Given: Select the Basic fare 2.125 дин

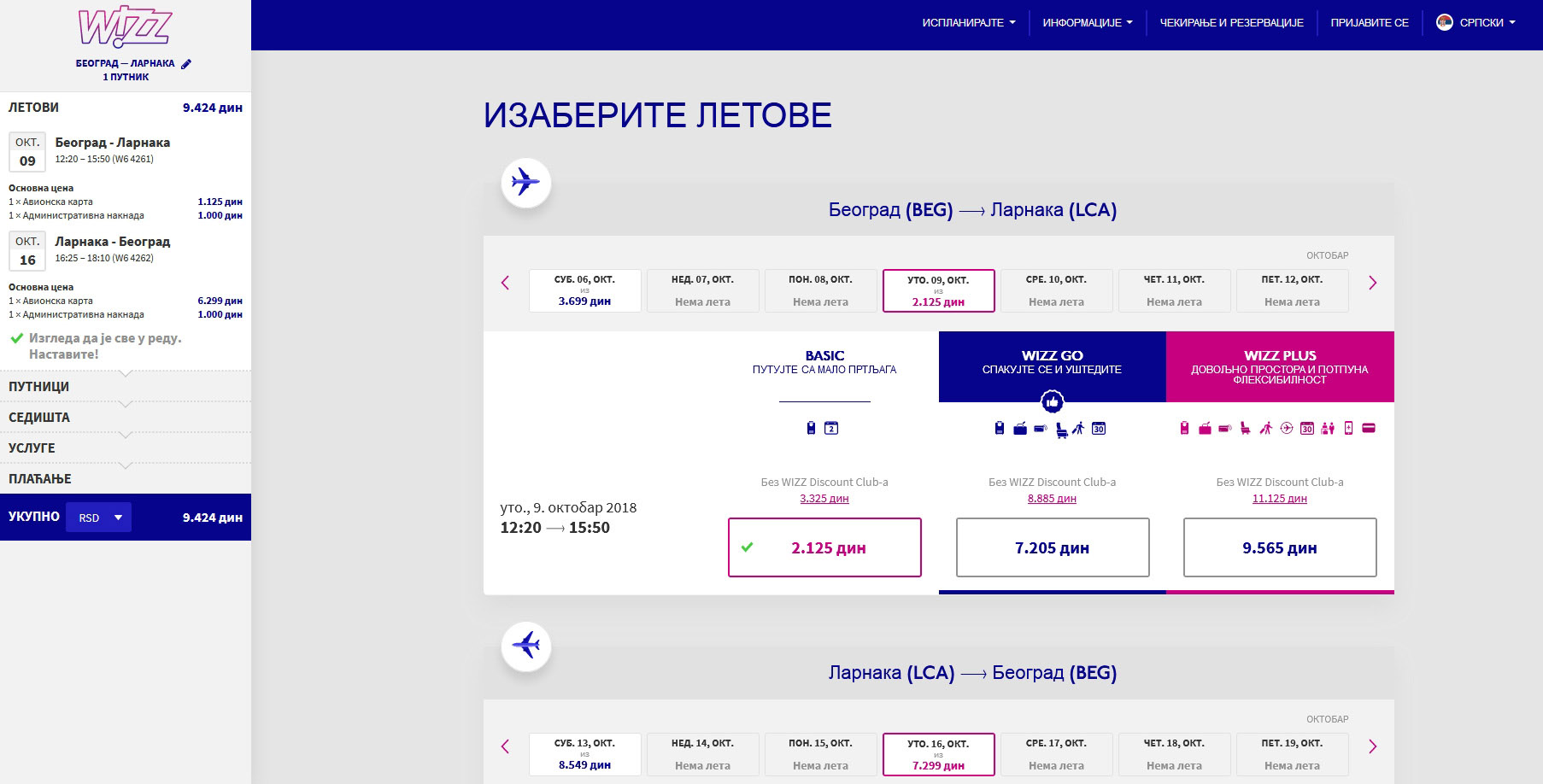Looking at the screenshot, I should point(824,547).
